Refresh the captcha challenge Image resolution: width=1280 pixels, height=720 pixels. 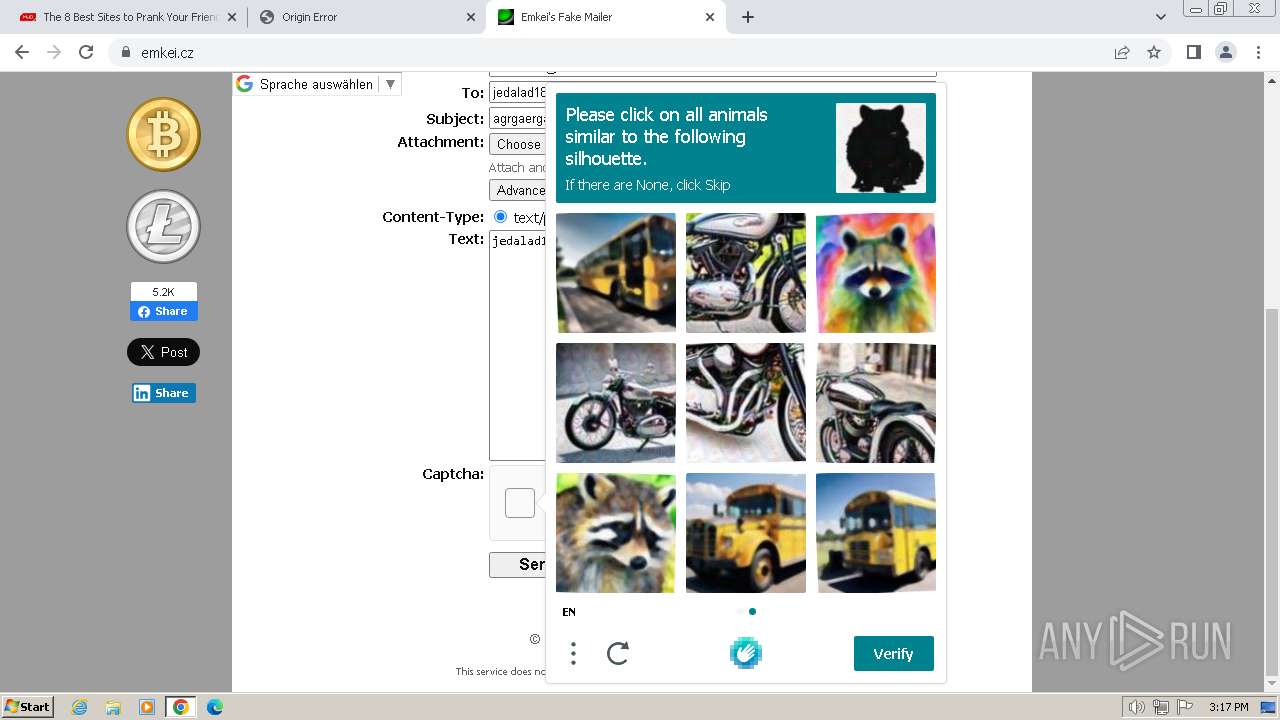point(618,654)
